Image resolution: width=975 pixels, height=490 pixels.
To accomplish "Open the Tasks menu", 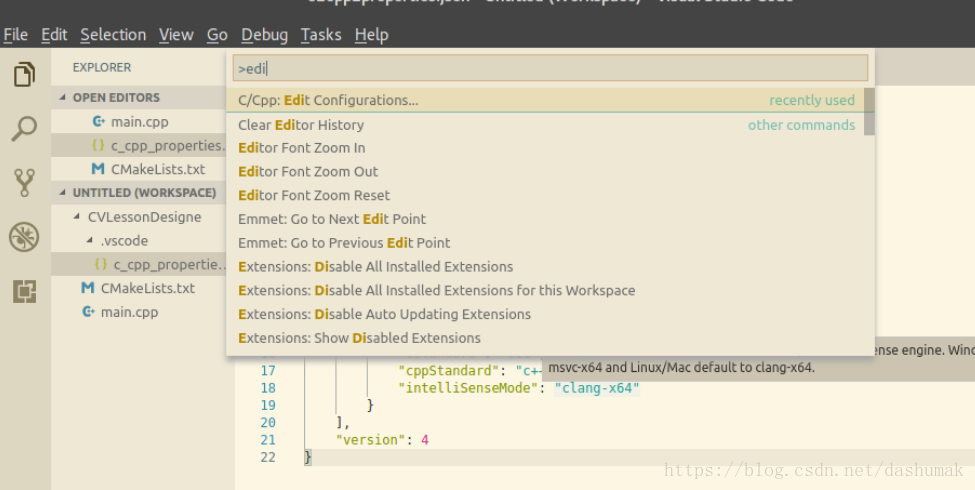I will click(x=321, y=35).
